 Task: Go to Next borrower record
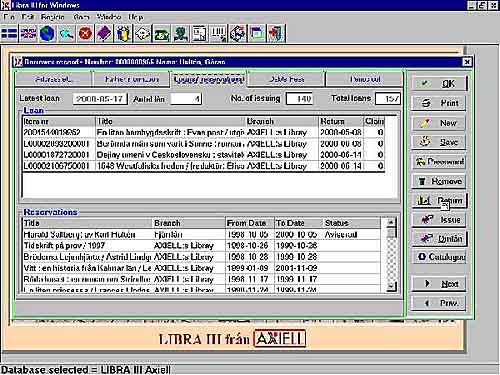click(x=439, y=284)
